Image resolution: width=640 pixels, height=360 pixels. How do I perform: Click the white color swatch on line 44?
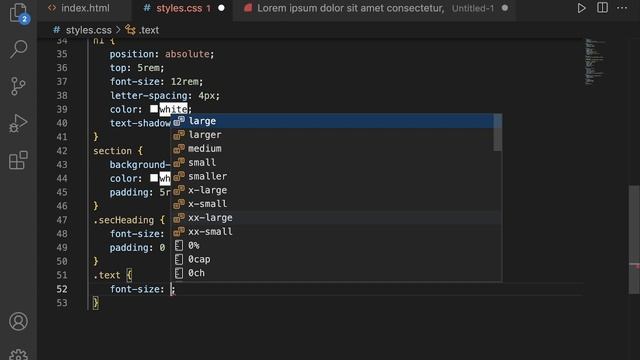tap(154, 178)
